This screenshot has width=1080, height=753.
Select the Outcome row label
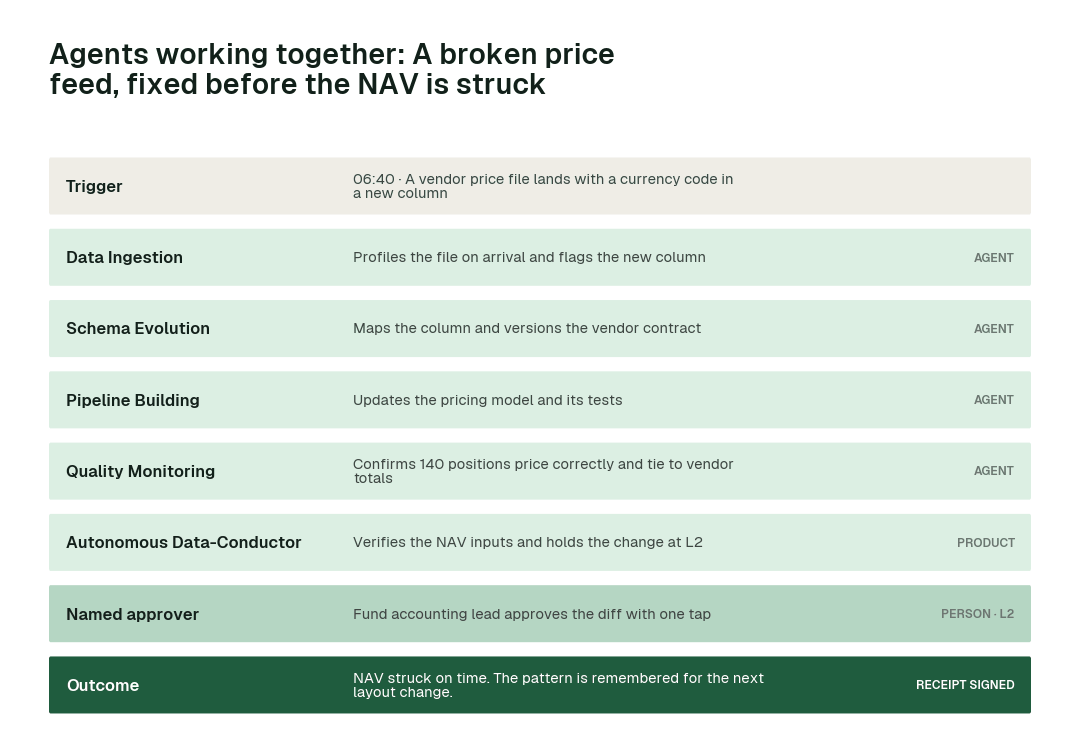pos(103,685)
